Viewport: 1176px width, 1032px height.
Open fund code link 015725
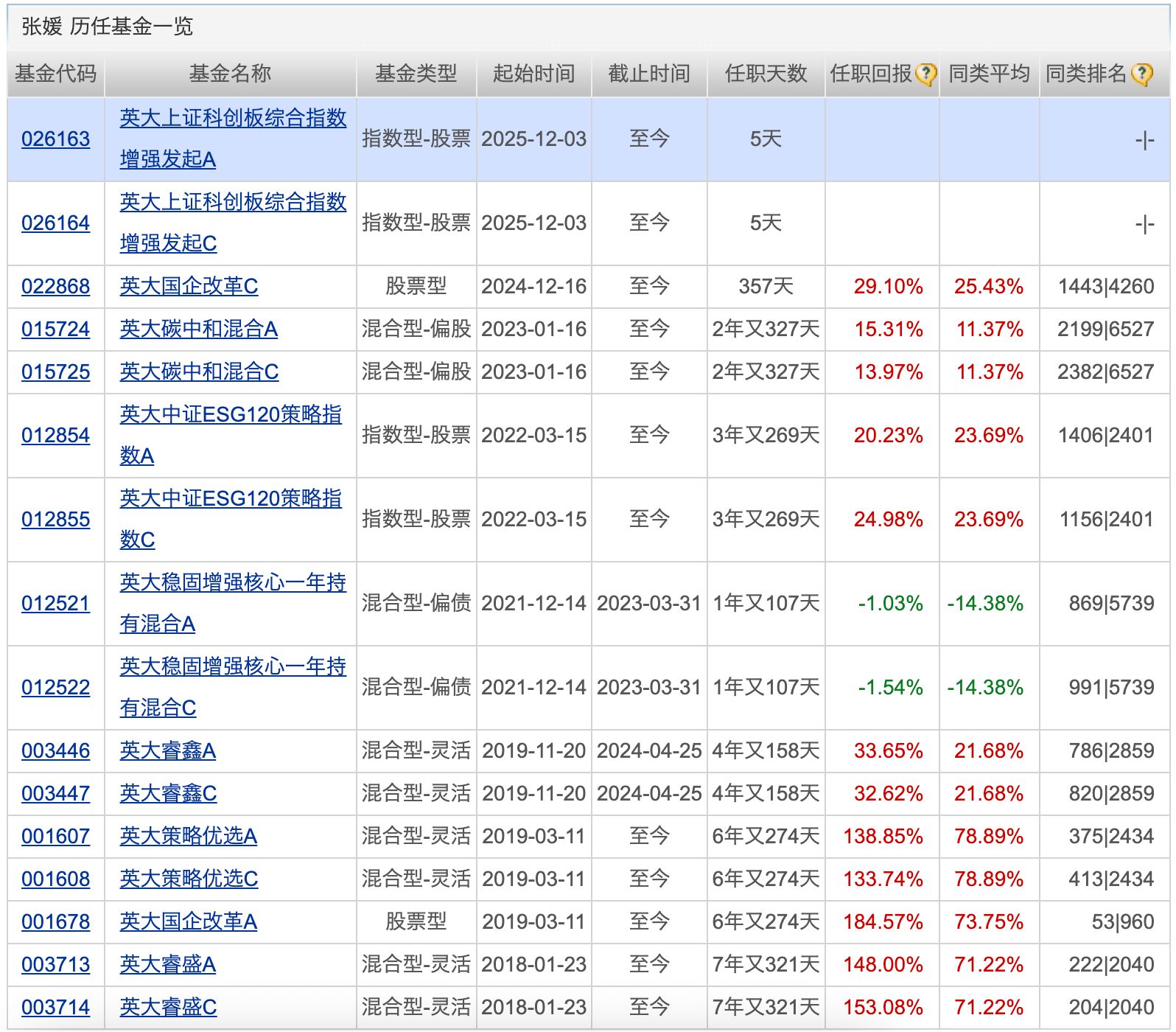click(x=56, y=372)
